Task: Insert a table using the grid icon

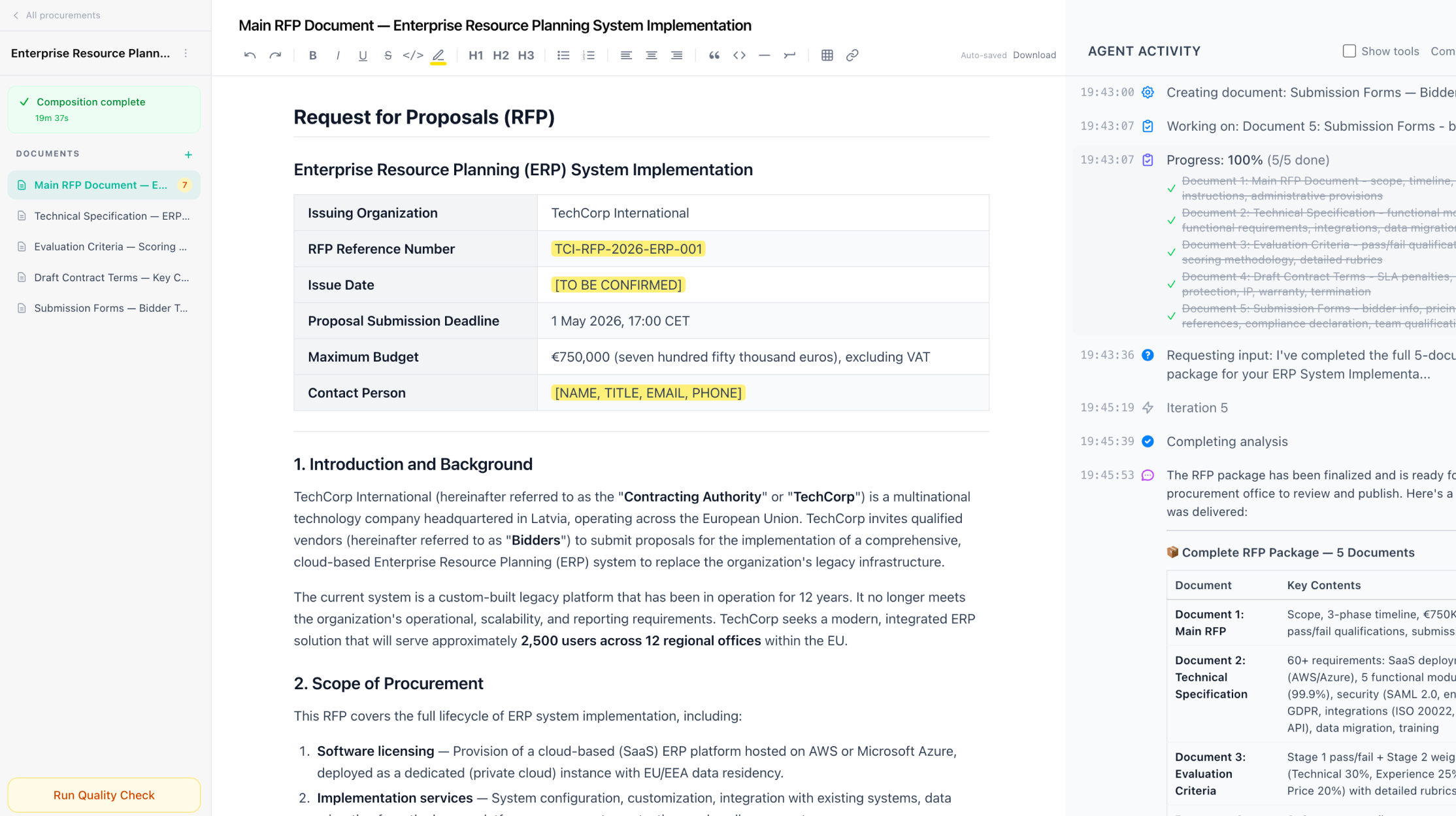Action: 827,56
